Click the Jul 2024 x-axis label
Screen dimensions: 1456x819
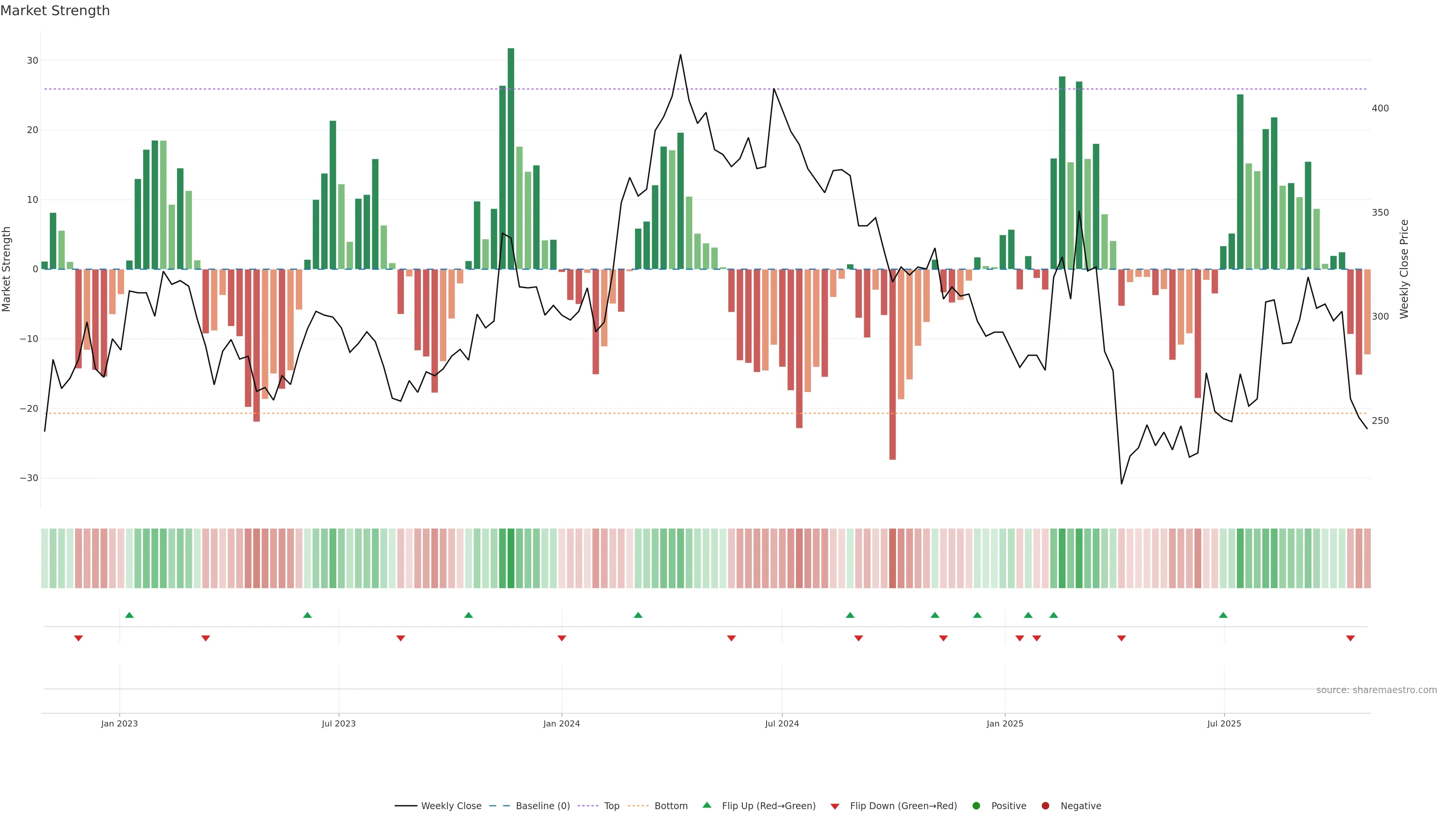tap(782, 723)
